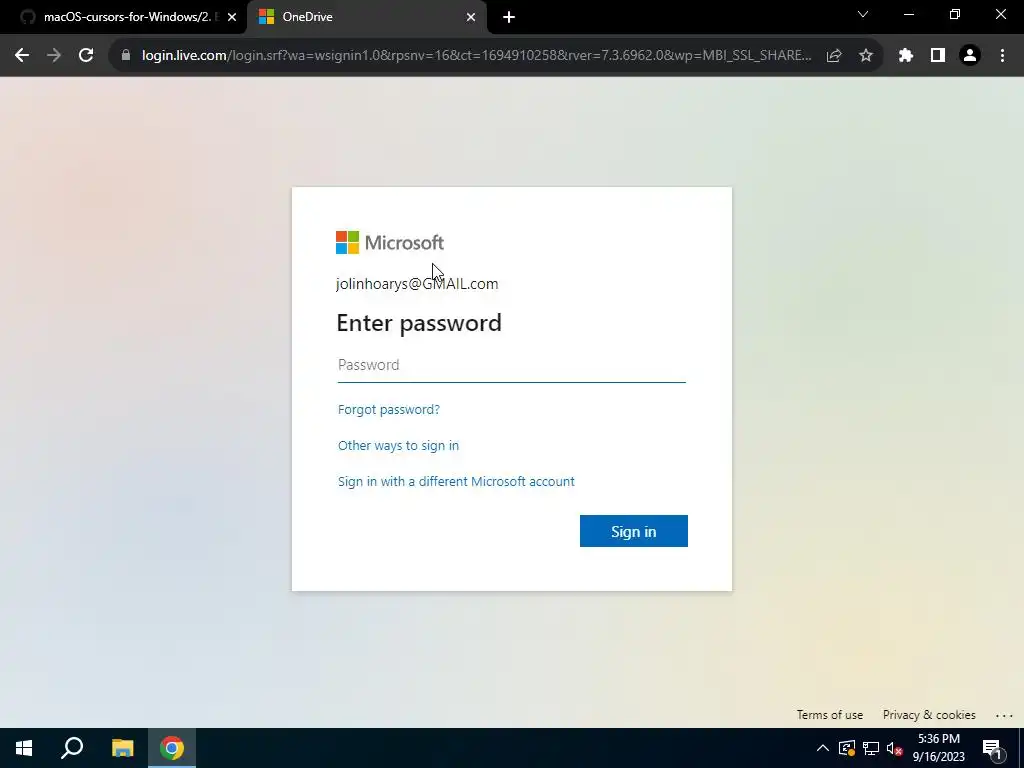Focus the Password input field
This screenshot has height=768, width=1024.
point(511,365)
